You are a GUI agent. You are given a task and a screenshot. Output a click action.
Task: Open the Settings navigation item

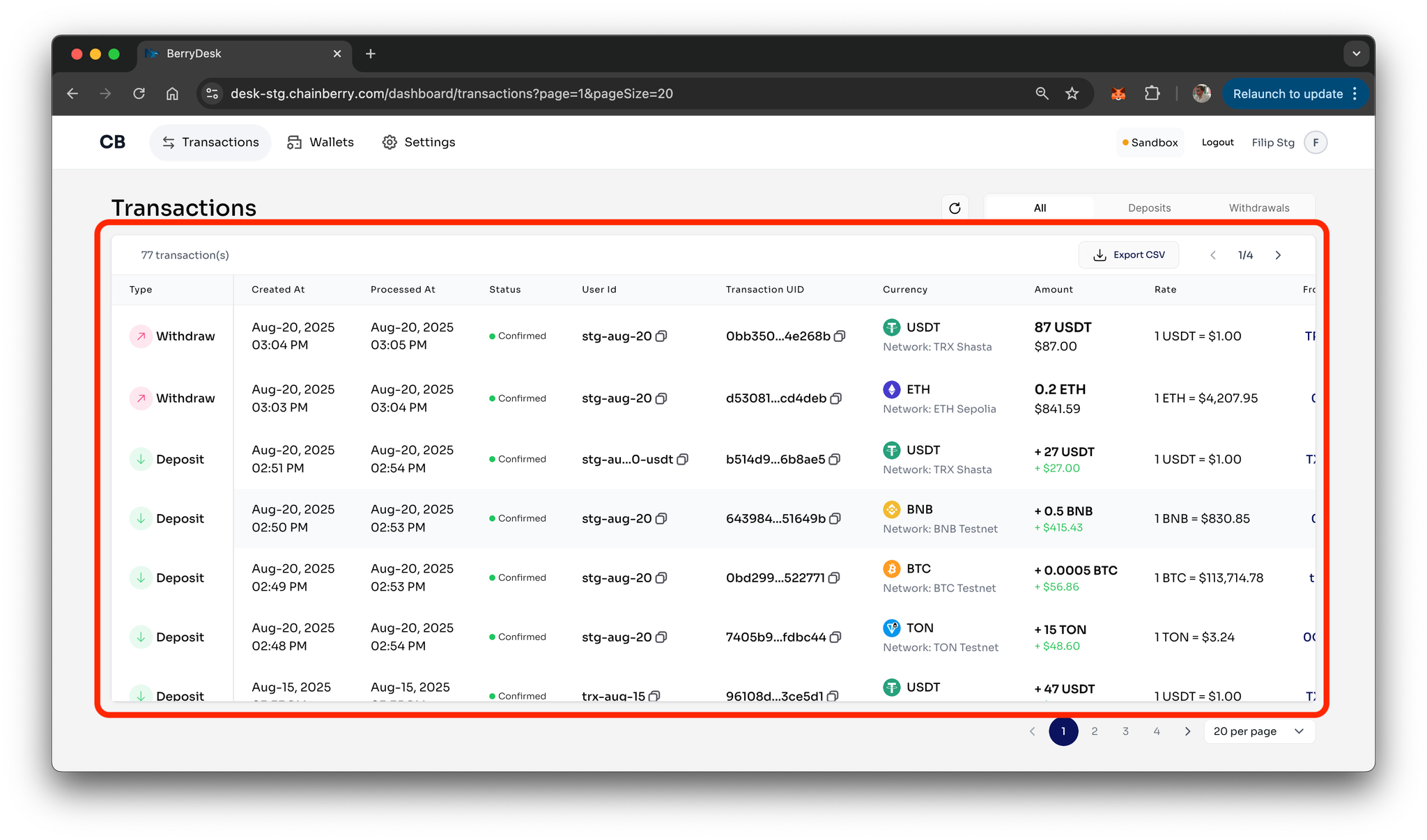pos(419,142)
